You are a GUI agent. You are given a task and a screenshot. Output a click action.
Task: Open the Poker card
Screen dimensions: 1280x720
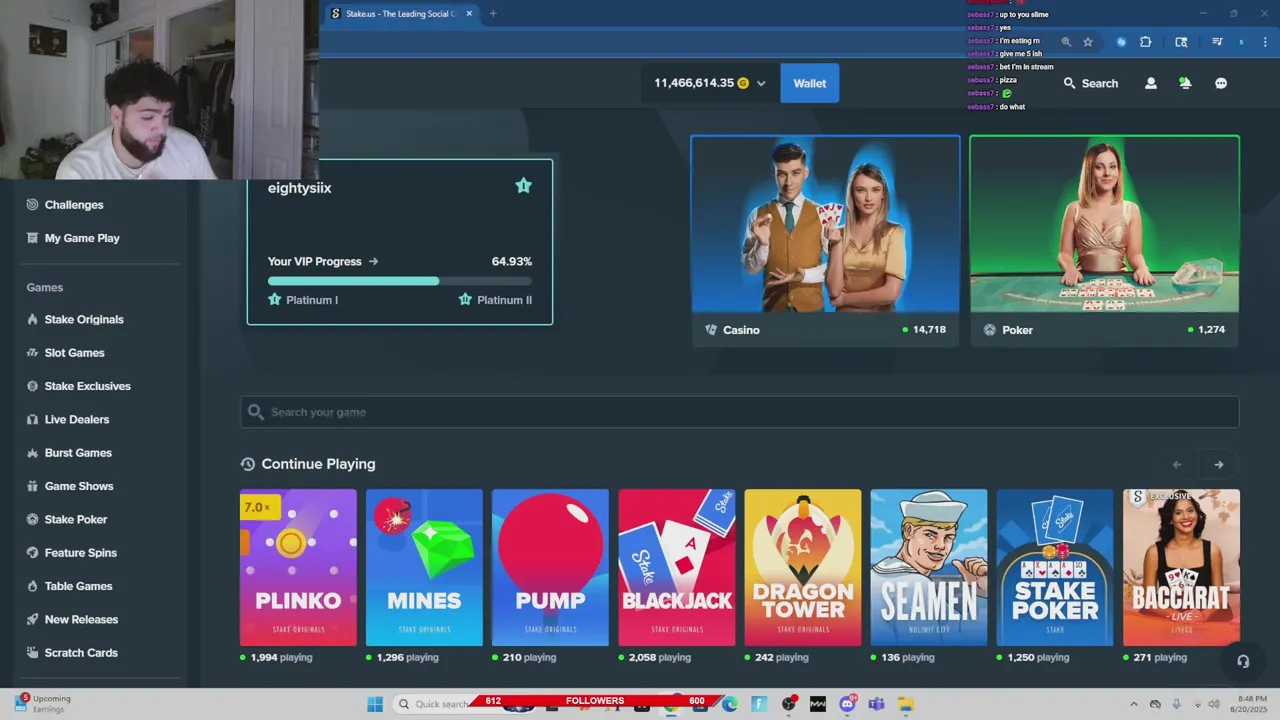pos(1104,241)
